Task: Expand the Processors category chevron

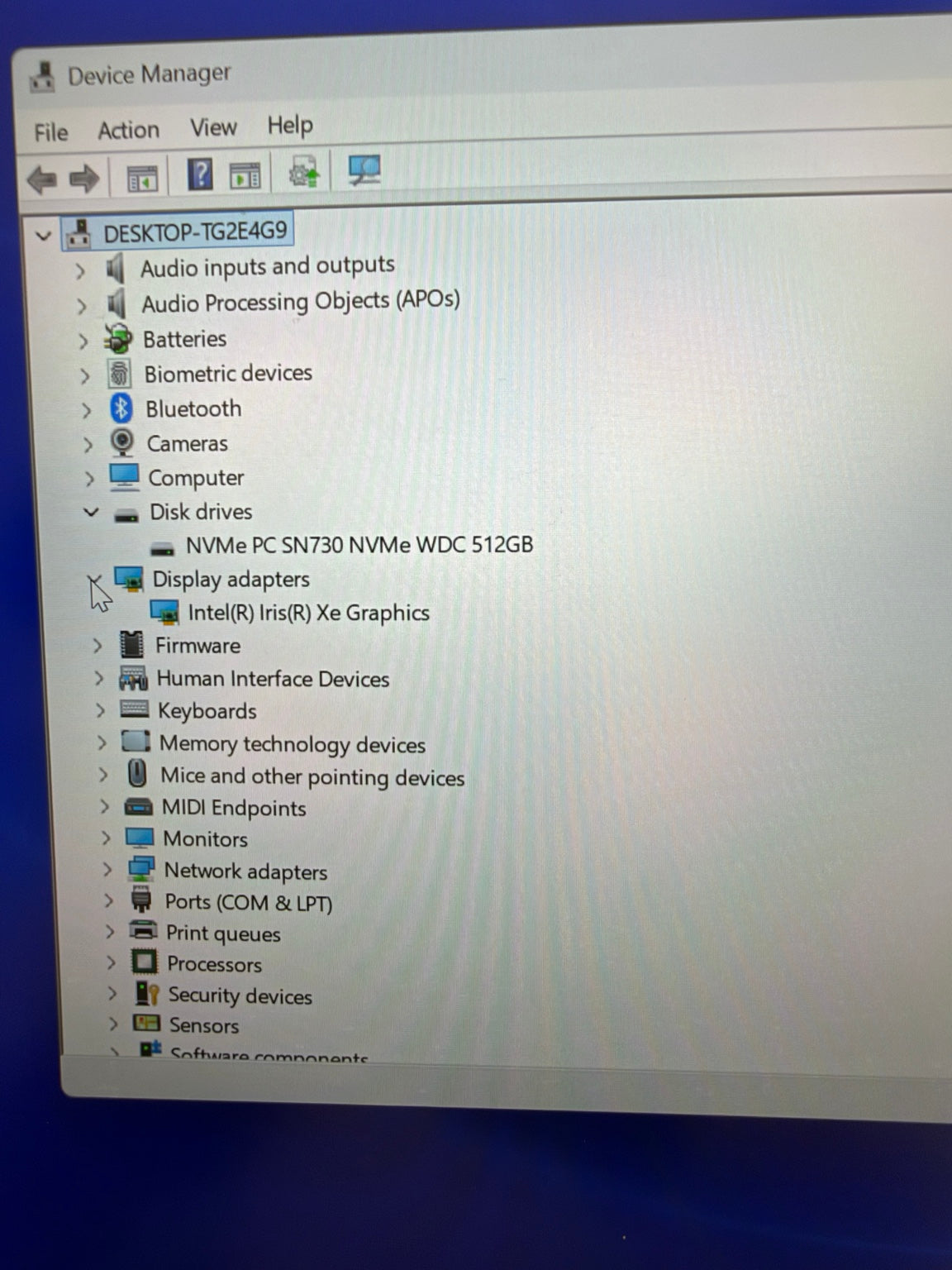Action: click(x=111, y=962)
